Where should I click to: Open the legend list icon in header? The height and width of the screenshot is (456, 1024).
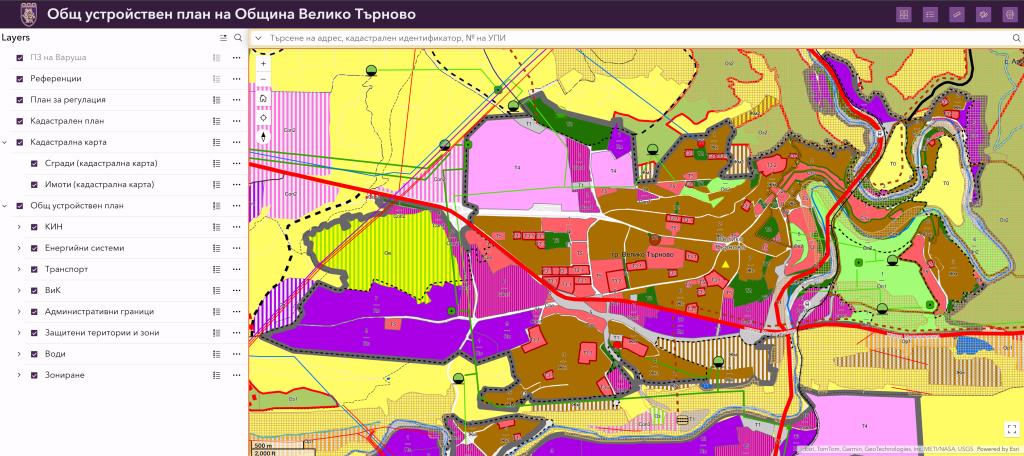pyautogui.click(x=931, y=14)
